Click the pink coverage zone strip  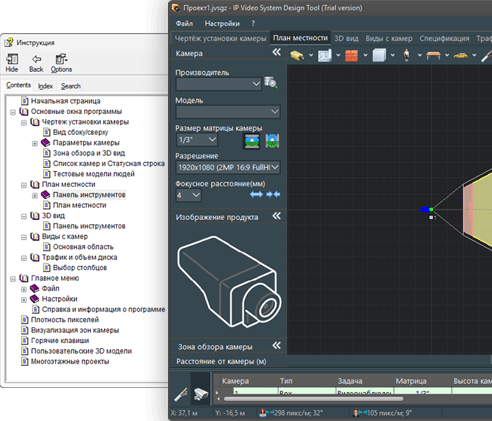[468, 209]
